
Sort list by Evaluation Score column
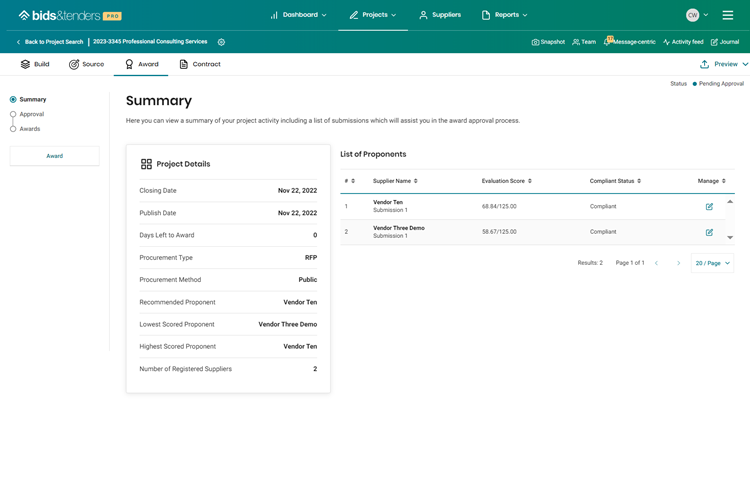507,181
